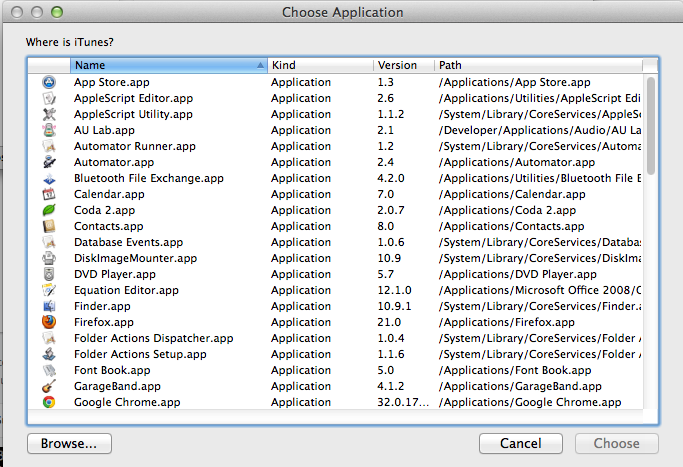This screenshot has width=683, height=467.
Task: Click the Firefox app icon
Action: (49, 322)
